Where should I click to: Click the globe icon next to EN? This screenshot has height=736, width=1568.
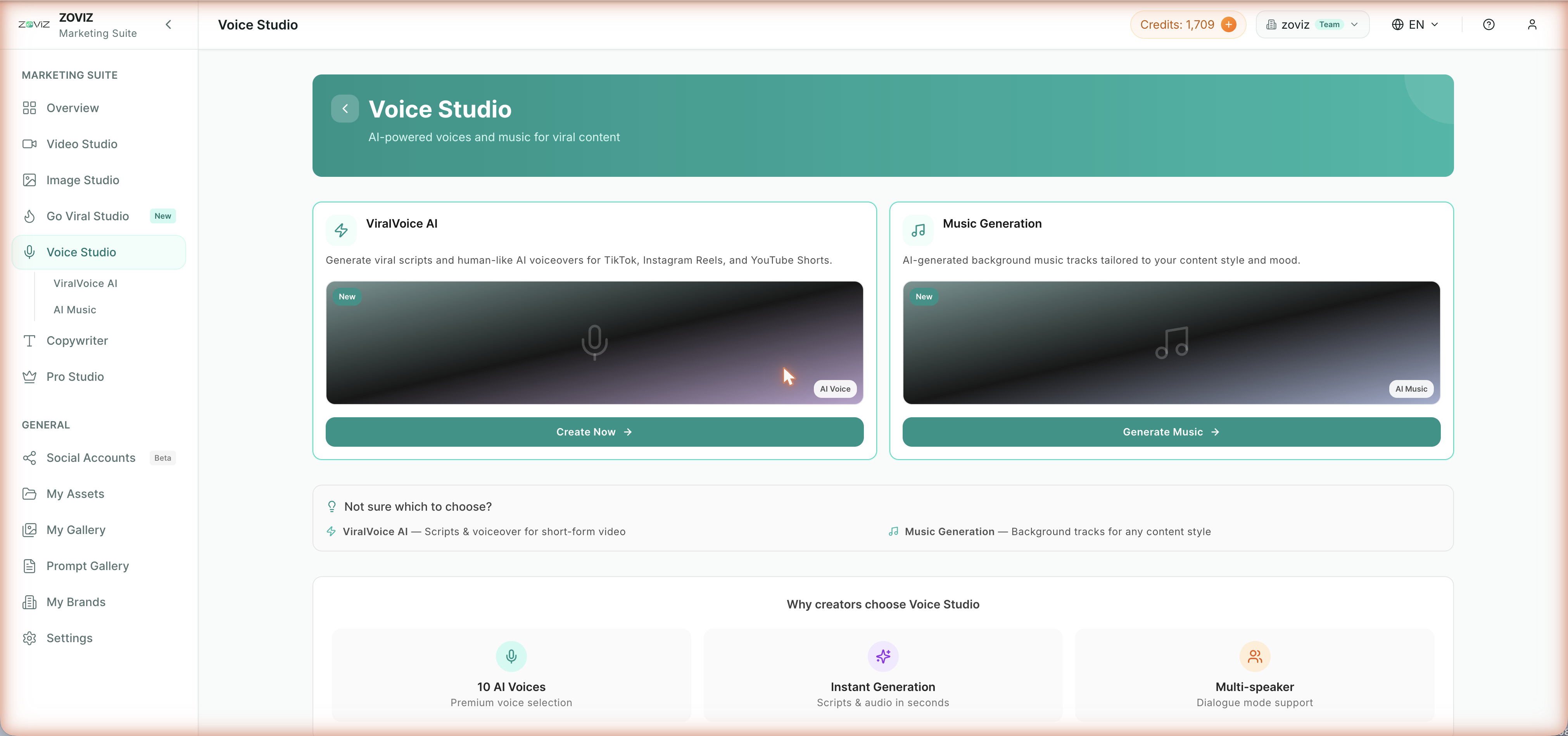1397,24
